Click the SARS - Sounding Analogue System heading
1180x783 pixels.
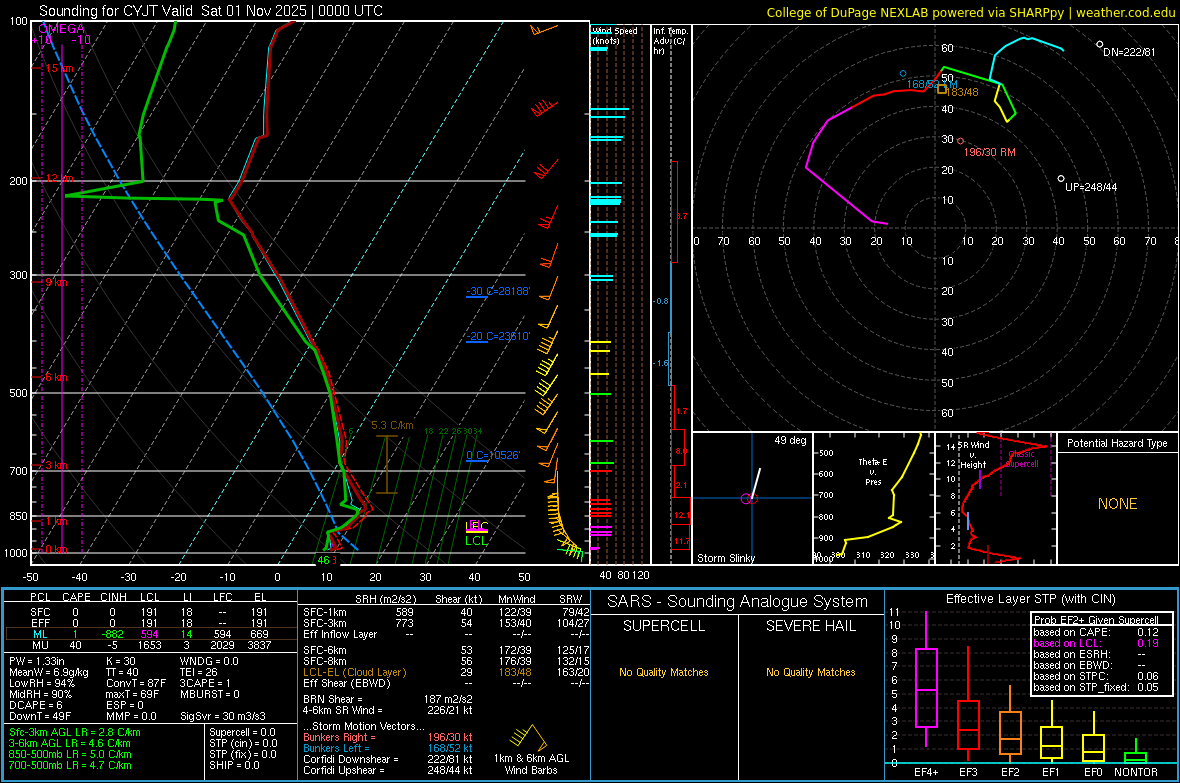tap(738, 602)
